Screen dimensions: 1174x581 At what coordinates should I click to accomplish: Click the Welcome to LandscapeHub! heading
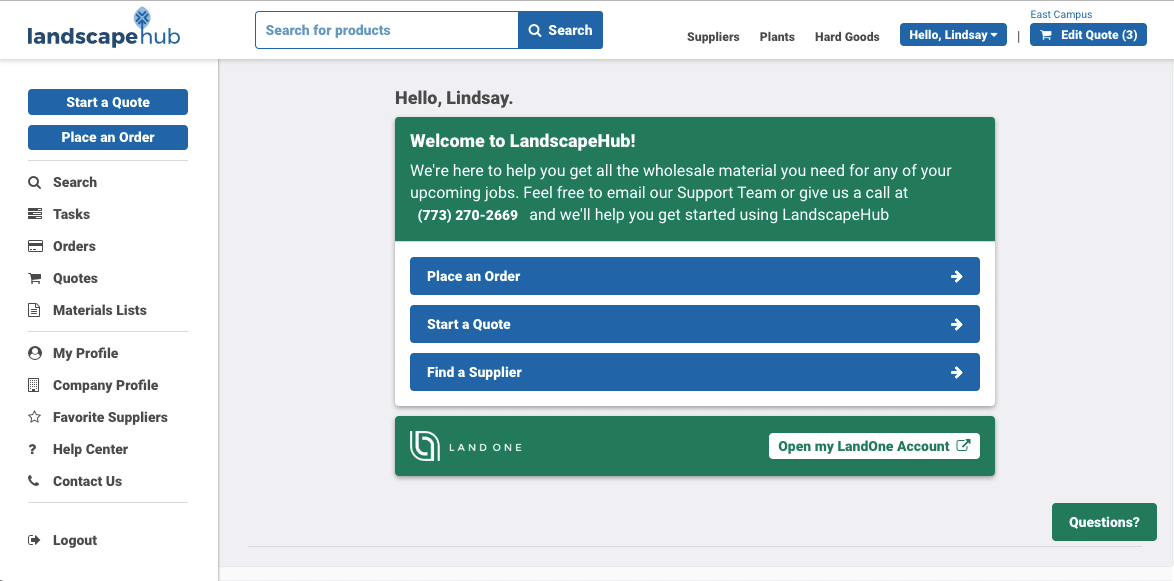pos(523,141)
